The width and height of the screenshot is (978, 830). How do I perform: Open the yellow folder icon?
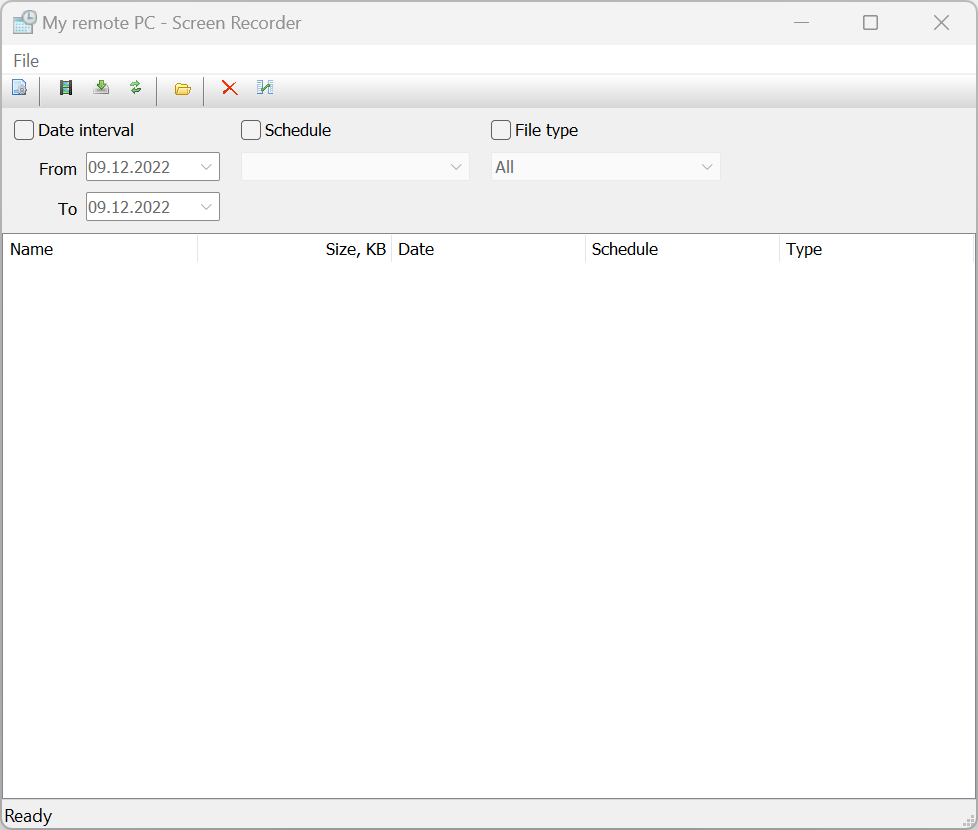[x=182, y=89]
